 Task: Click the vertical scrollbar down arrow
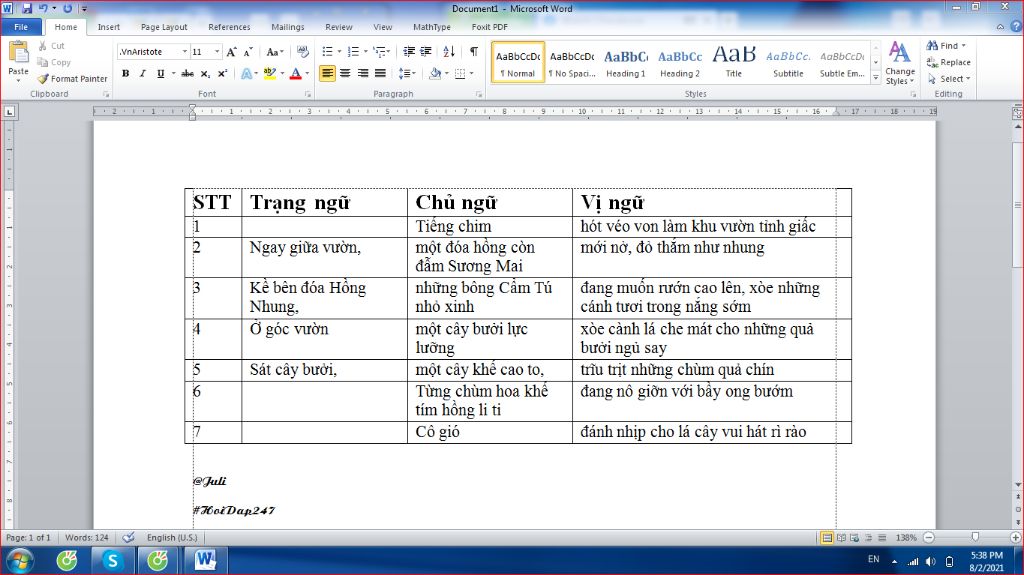coord(1017,484)
